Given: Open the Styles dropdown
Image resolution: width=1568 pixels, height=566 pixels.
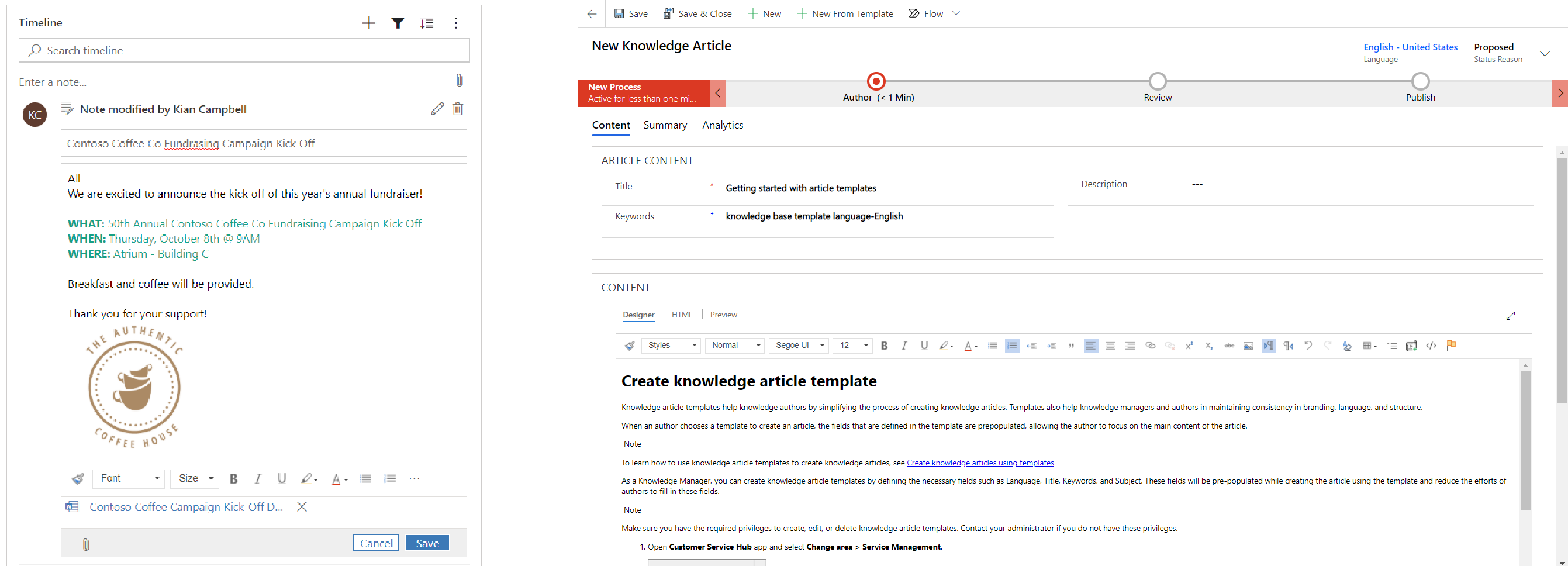Looking at the screenshot, I should coord(671,346).
